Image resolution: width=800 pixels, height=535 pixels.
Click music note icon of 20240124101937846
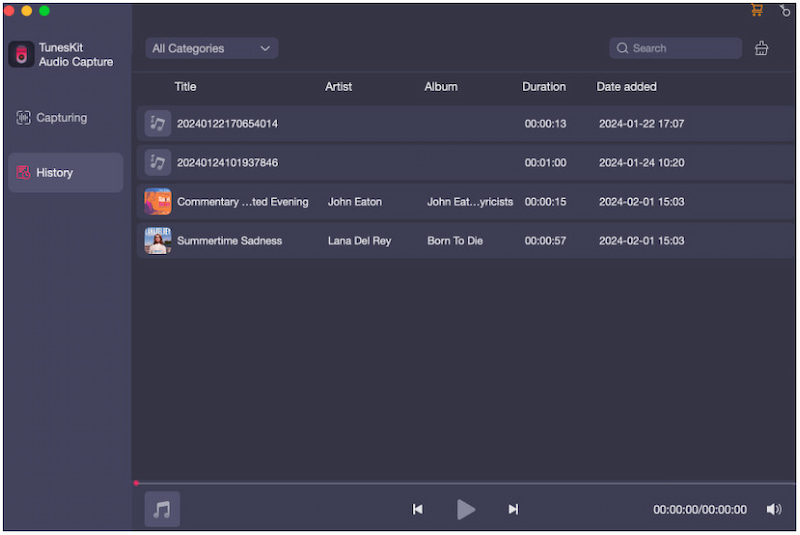(x=158, y=163)
